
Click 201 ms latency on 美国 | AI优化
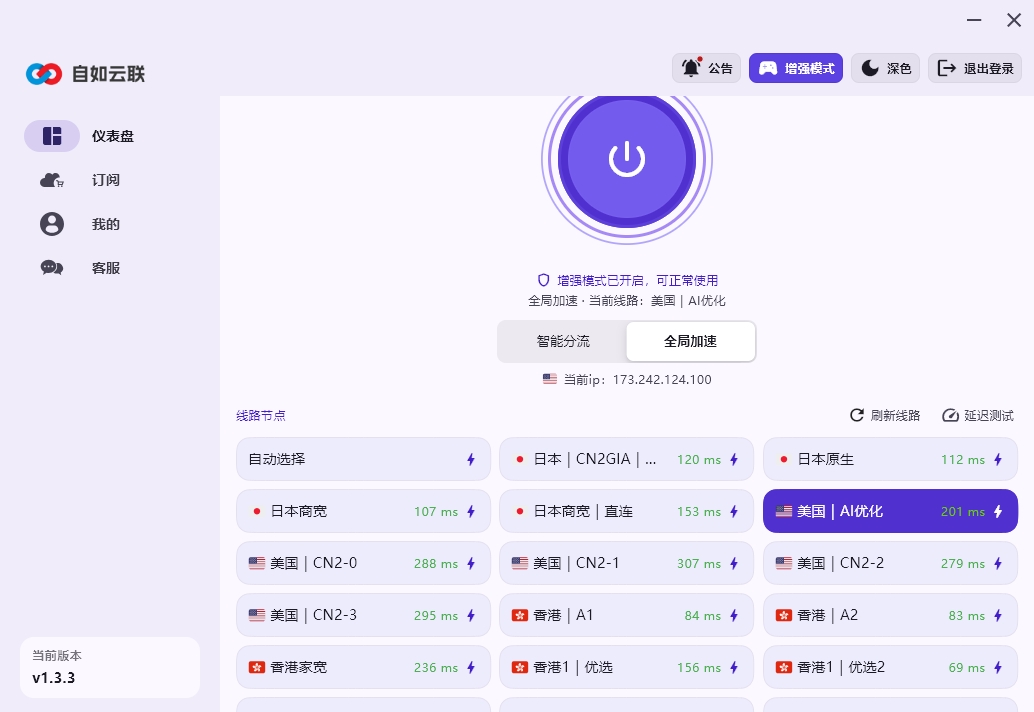(963, 512)
